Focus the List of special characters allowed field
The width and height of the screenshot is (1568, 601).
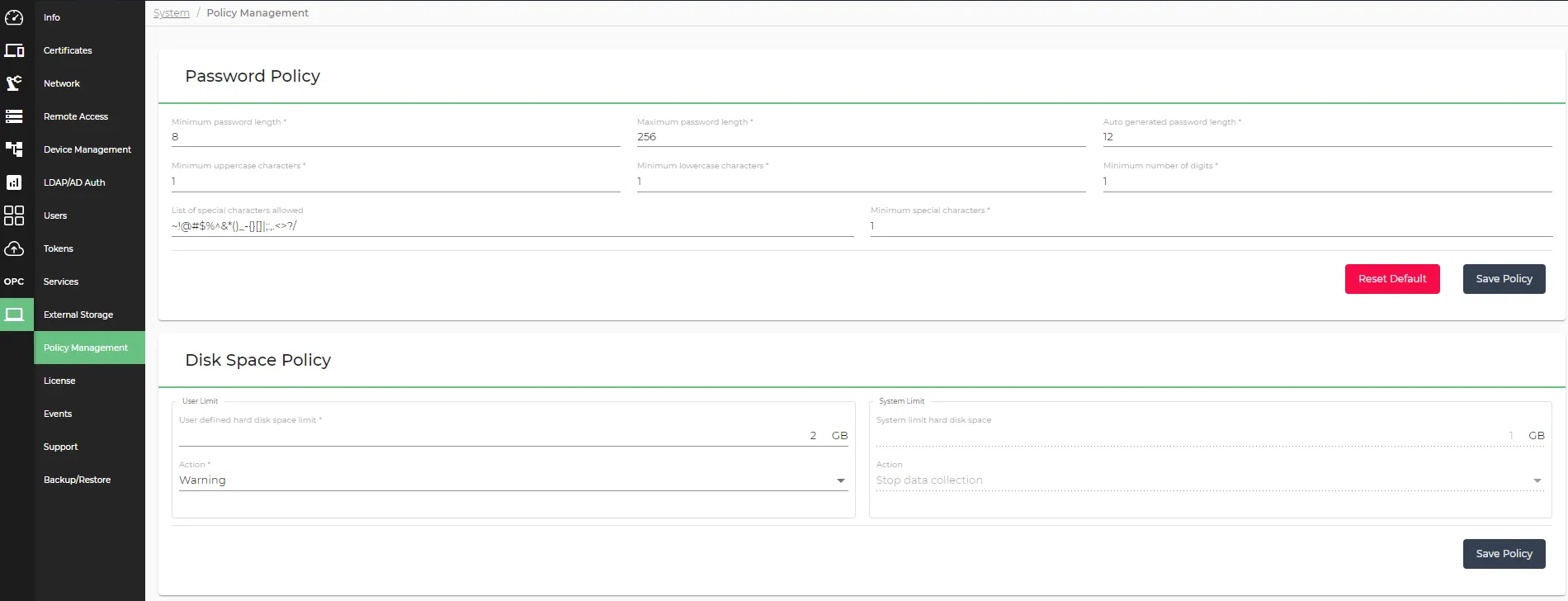(512, 226)
